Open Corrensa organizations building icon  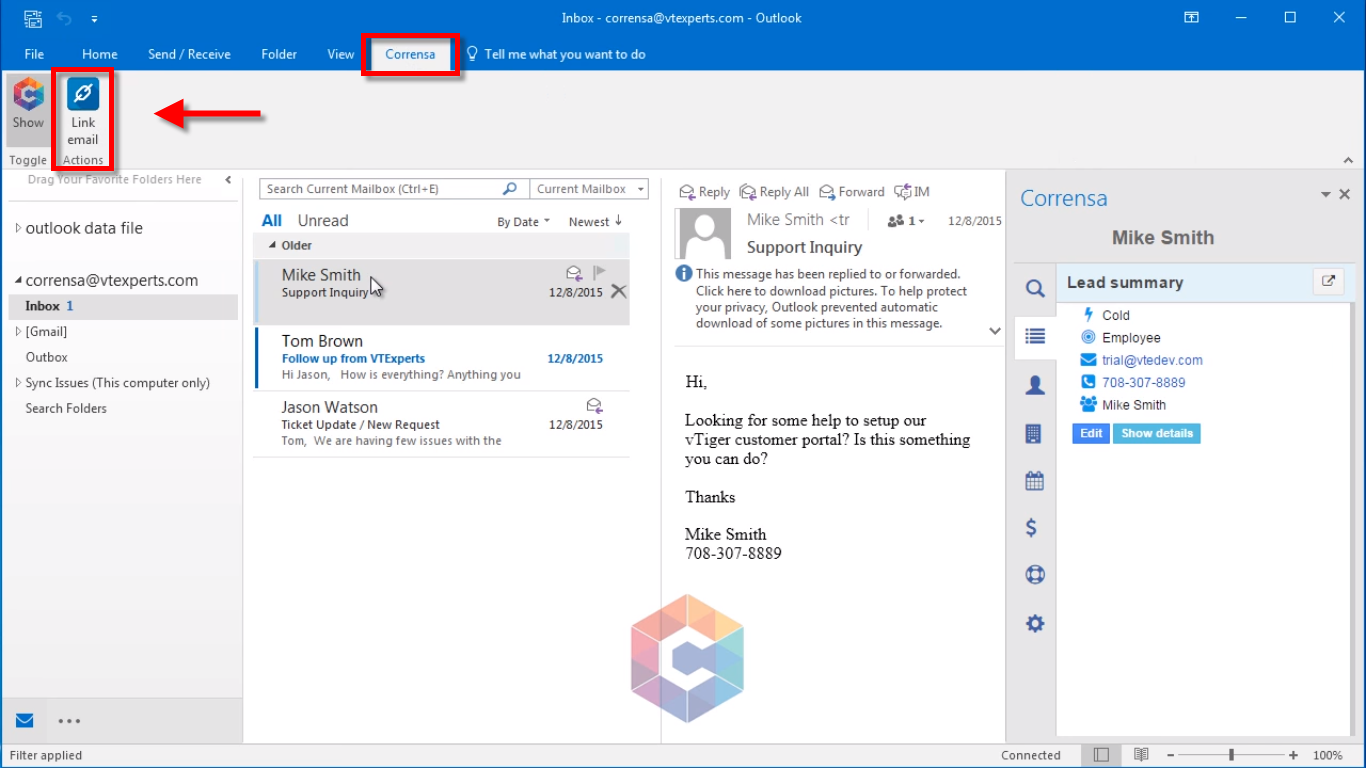(1035, 433)
